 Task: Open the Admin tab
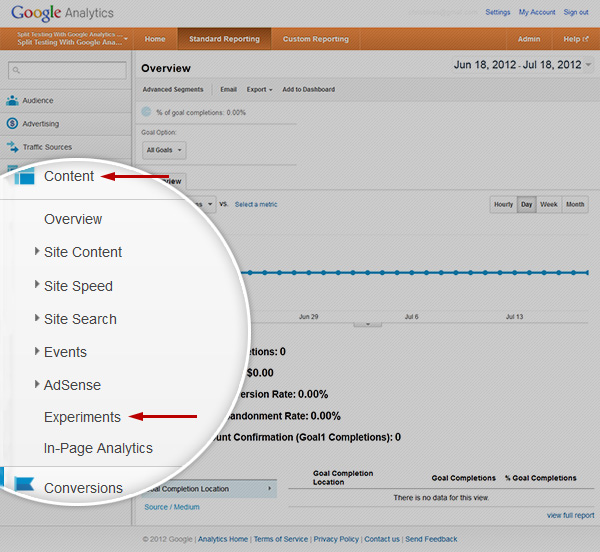pyautogui.click(x=529, y=39)
